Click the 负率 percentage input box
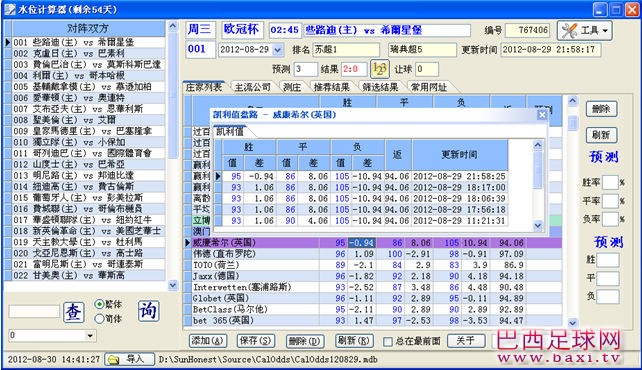 (x=610, y=219)
